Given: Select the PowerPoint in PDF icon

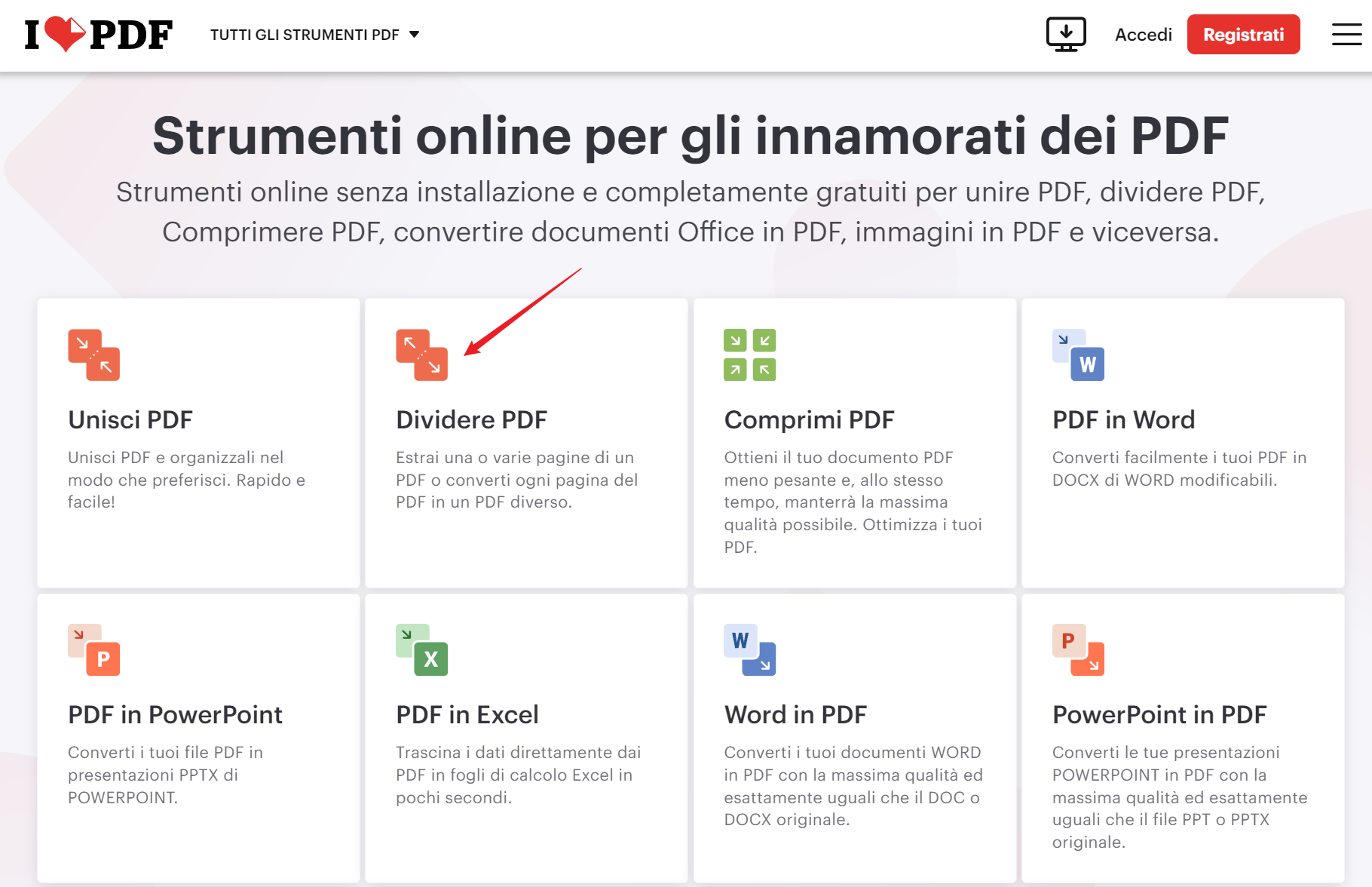Looking at the screenshot, I should pyautogui.click(x=1078, y=650).
